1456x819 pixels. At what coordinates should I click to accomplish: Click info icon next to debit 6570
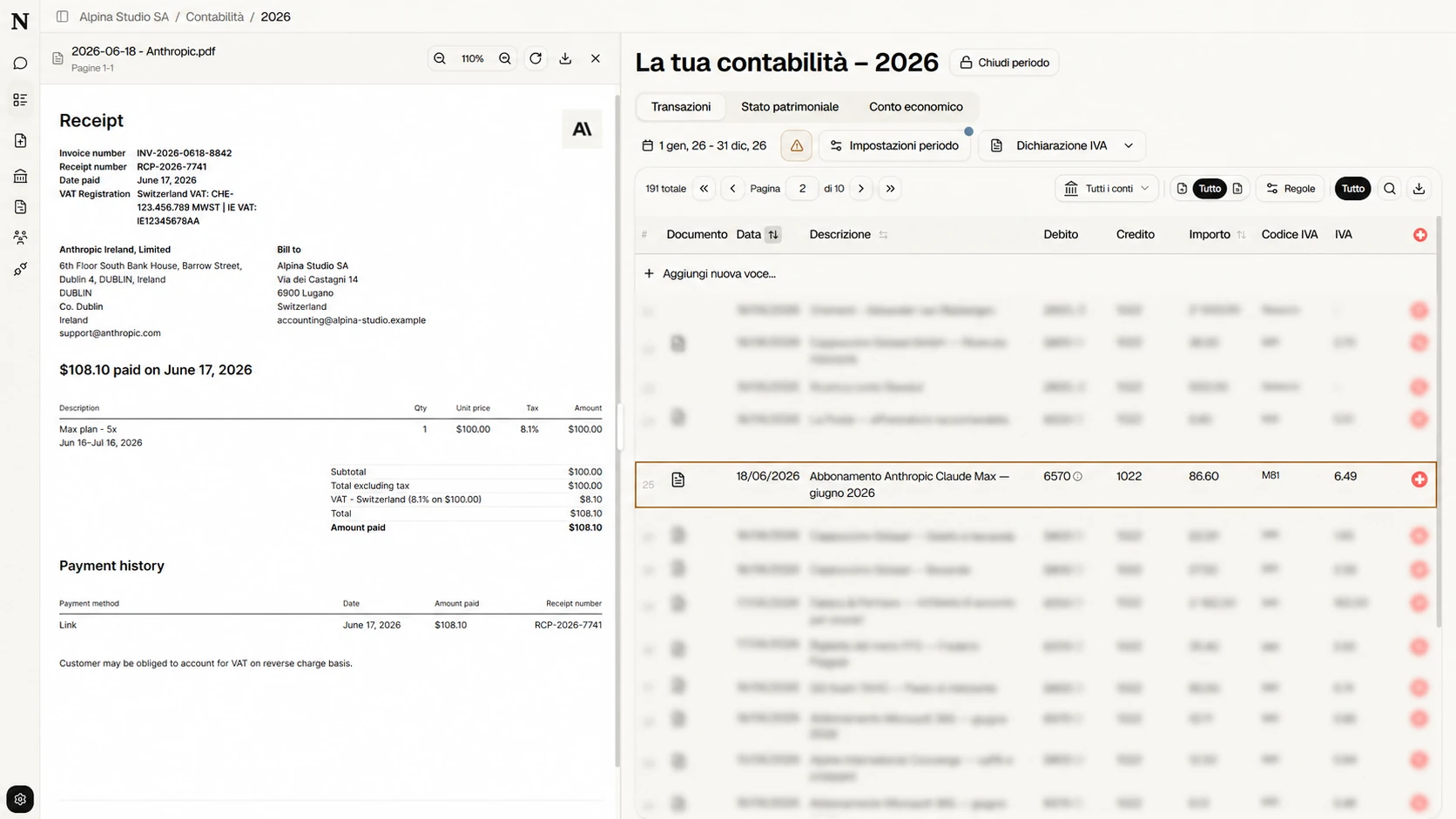pyautogui.click(x=1078, y=476)
